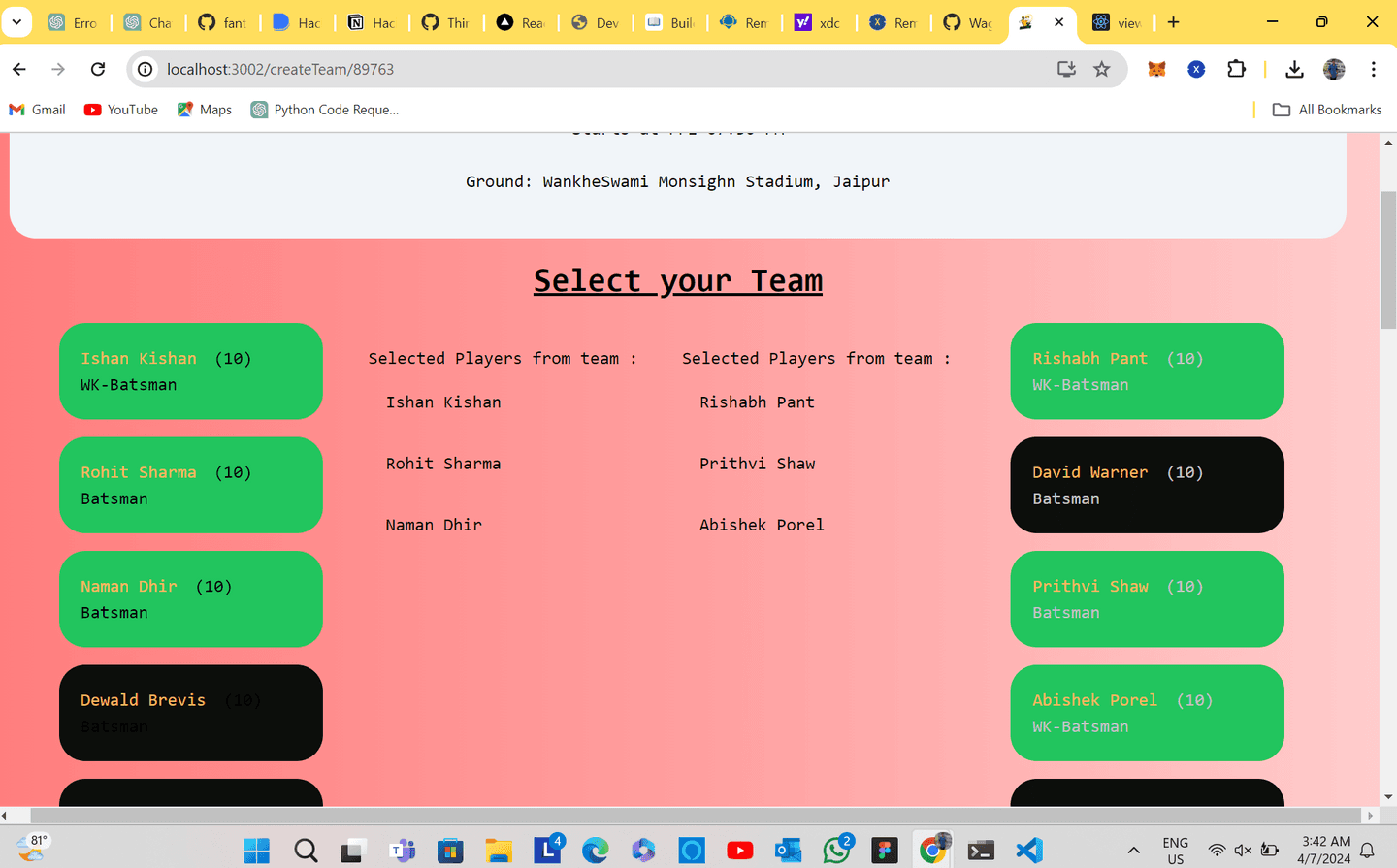Deselect Ishan Kishan player card

[x=191, y=371]
